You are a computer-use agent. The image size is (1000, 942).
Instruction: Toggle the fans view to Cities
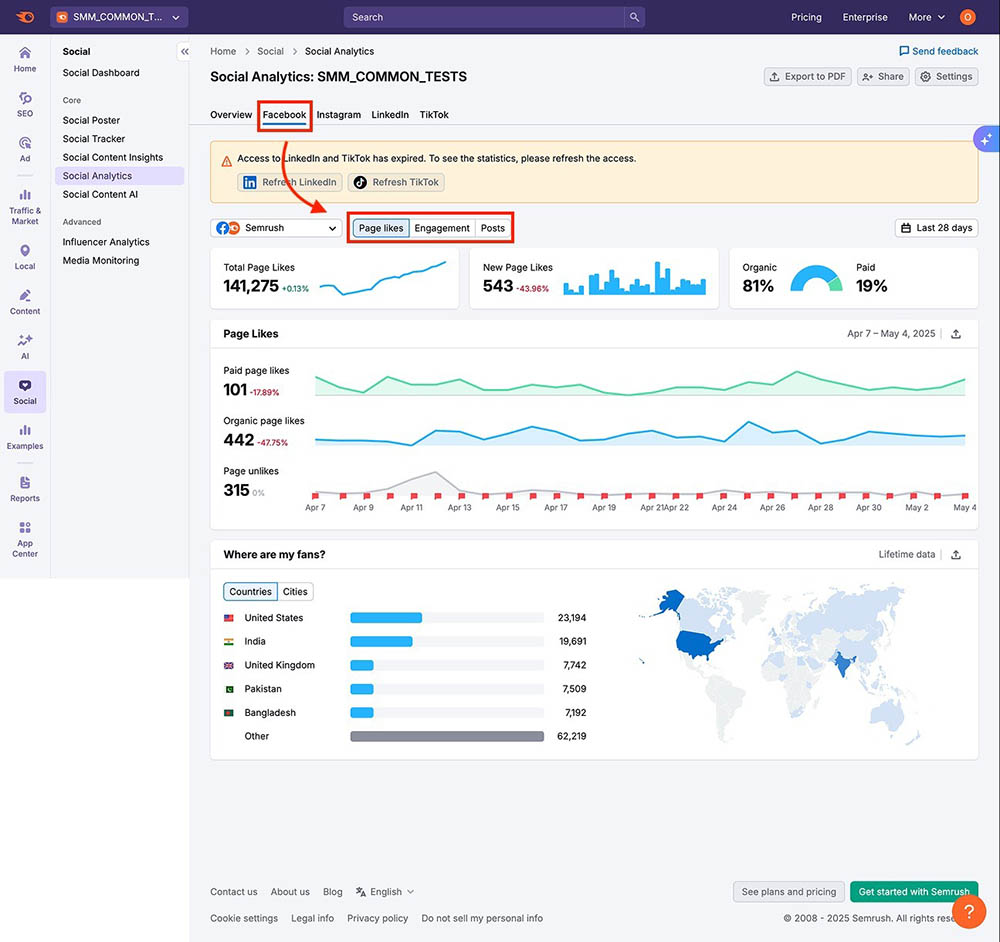(295, 592)
